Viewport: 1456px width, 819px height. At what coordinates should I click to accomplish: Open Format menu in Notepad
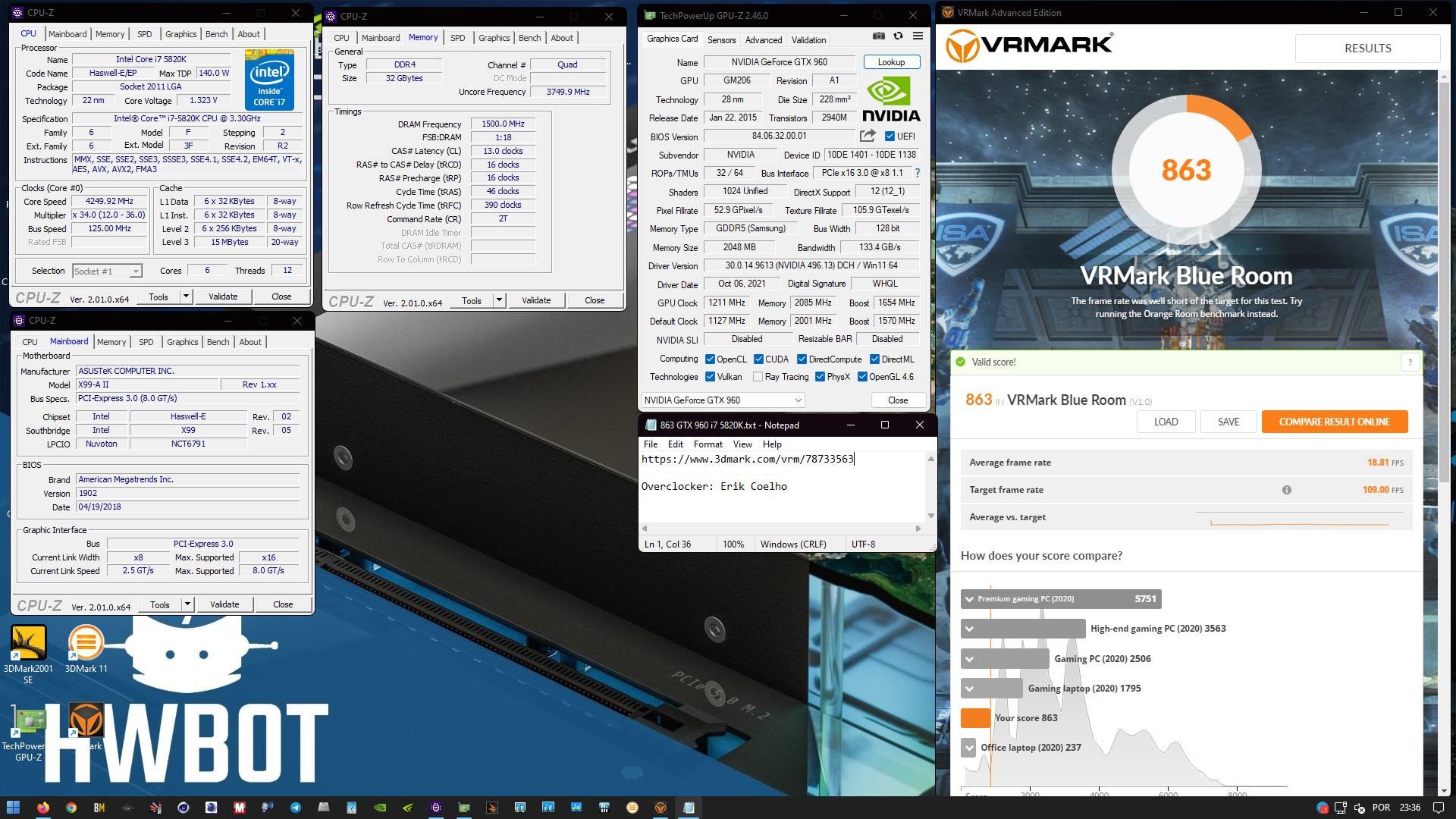(708, 444)
